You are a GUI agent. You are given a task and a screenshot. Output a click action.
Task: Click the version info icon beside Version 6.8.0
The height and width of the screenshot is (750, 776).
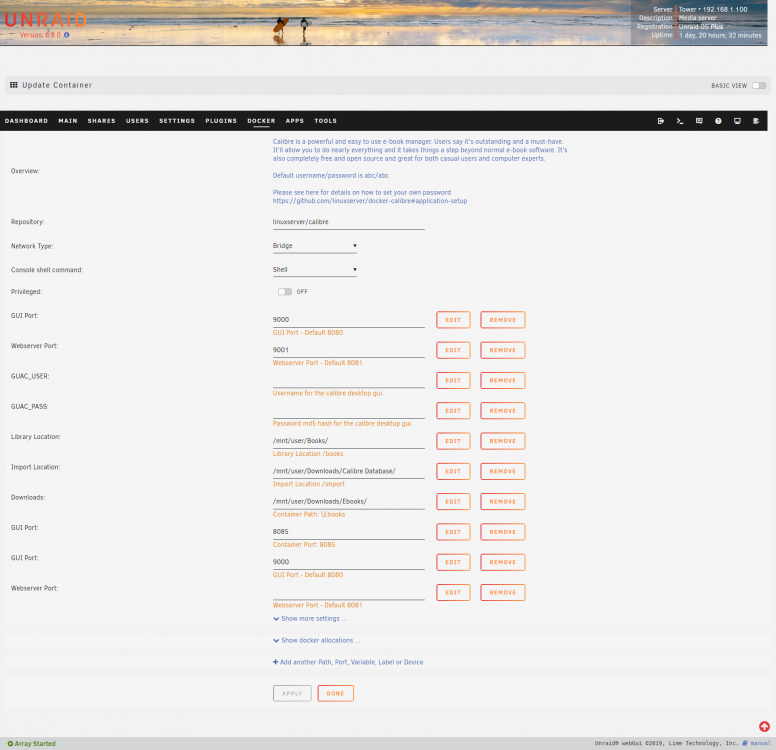66,35
